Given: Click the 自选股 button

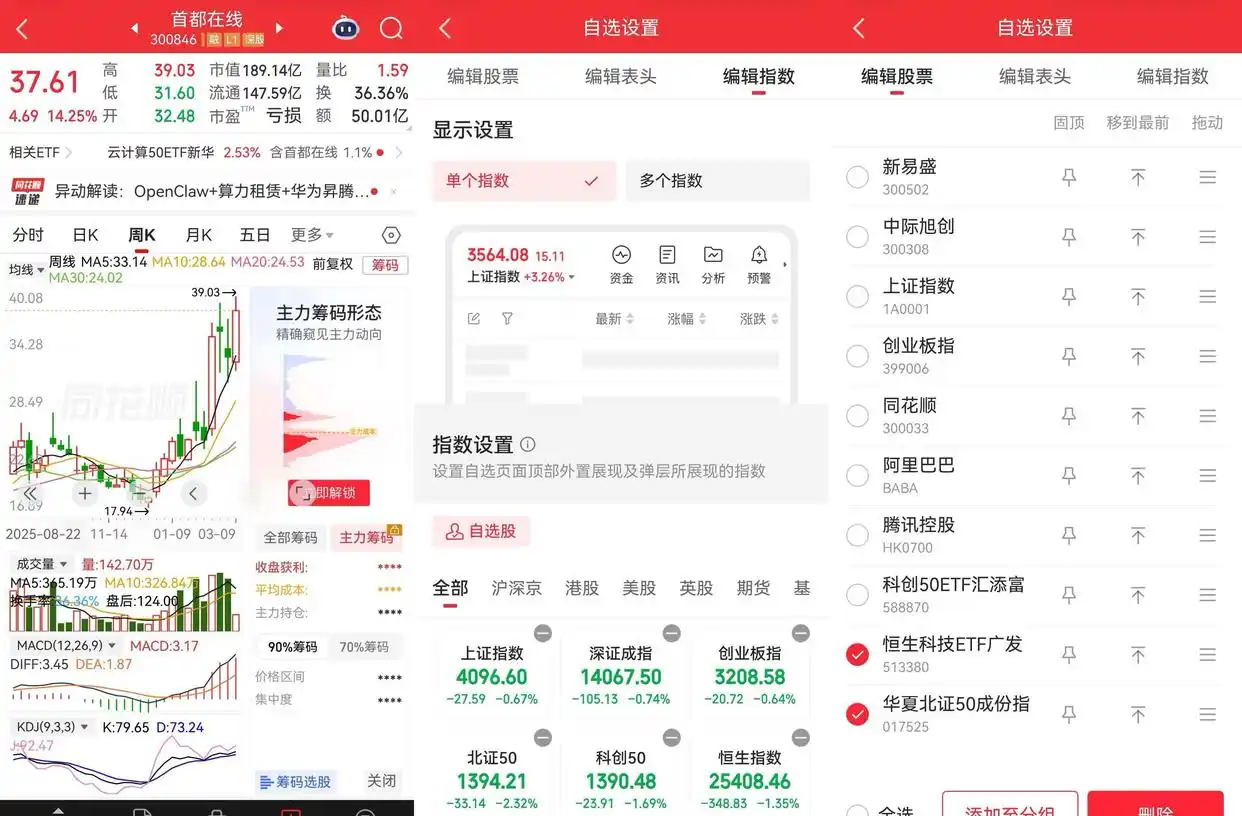Looking at the screenshot, I should [x=481, y=531].
